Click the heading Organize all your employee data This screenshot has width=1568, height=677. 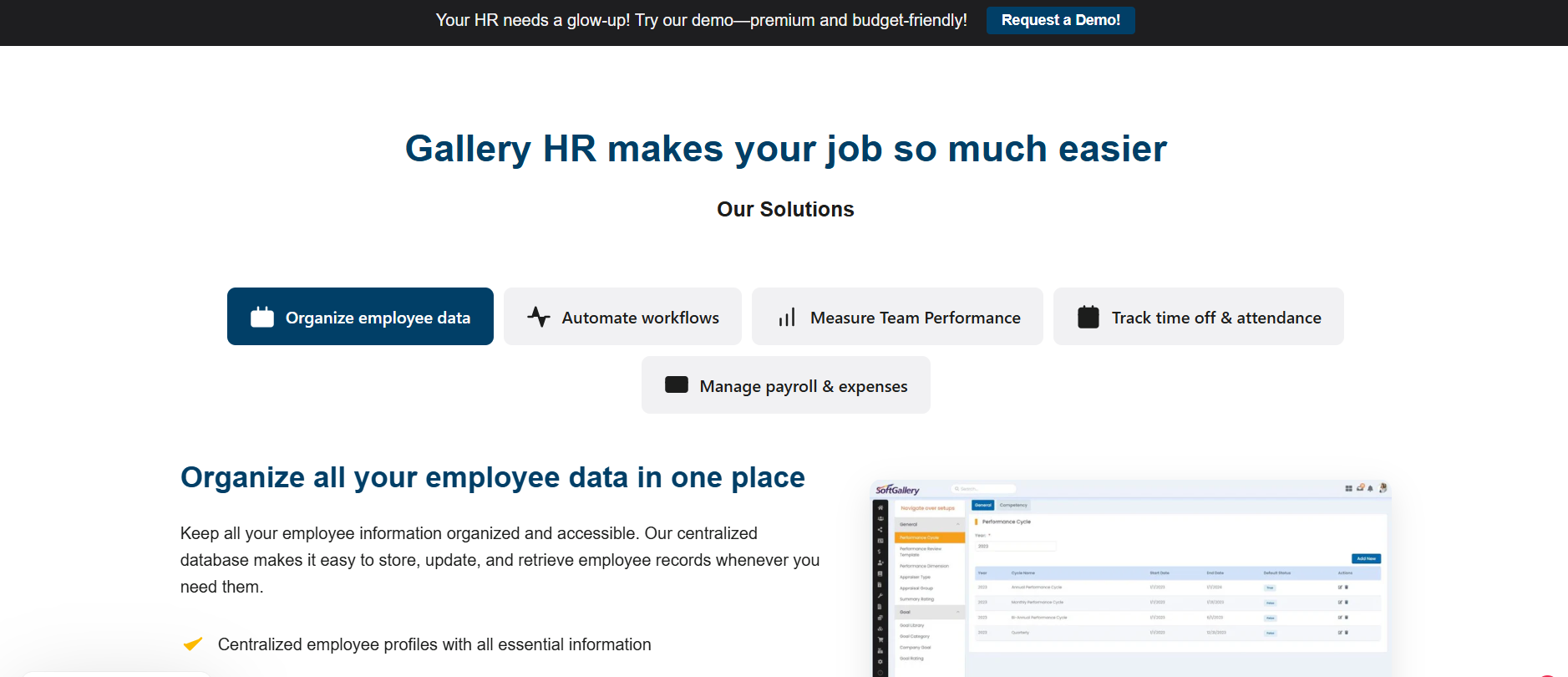[x=493, y=477]
